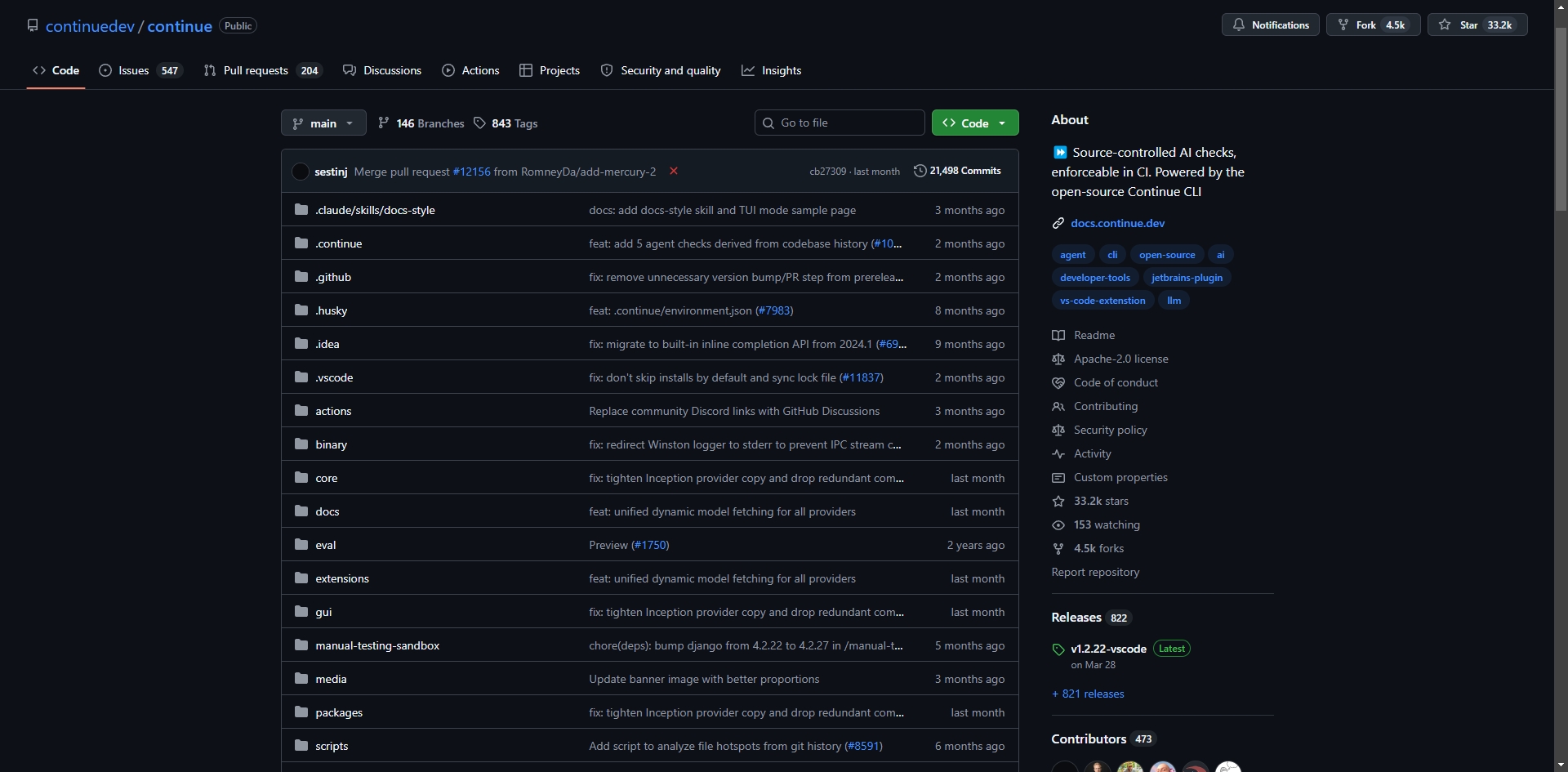Click the folder icon for scripts
Screen dimensions: 1568x772
pyautogui.click(x=301, y=746)
